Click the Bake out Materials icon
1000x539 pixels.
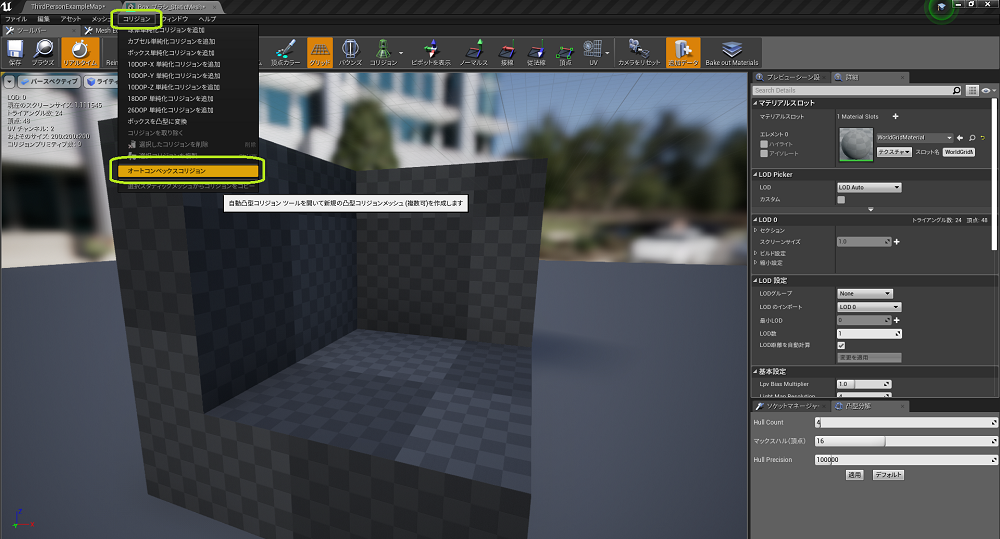click(732, 52)
